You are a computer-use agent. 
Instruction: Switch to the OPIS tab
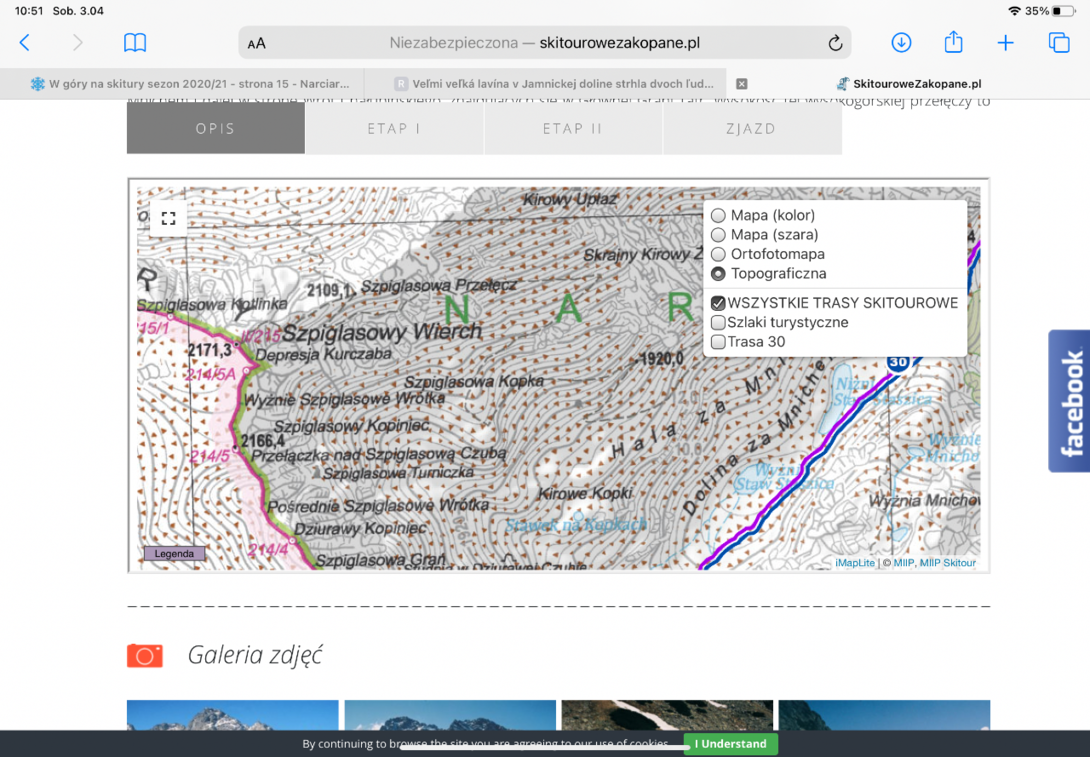tap(215, 129)
